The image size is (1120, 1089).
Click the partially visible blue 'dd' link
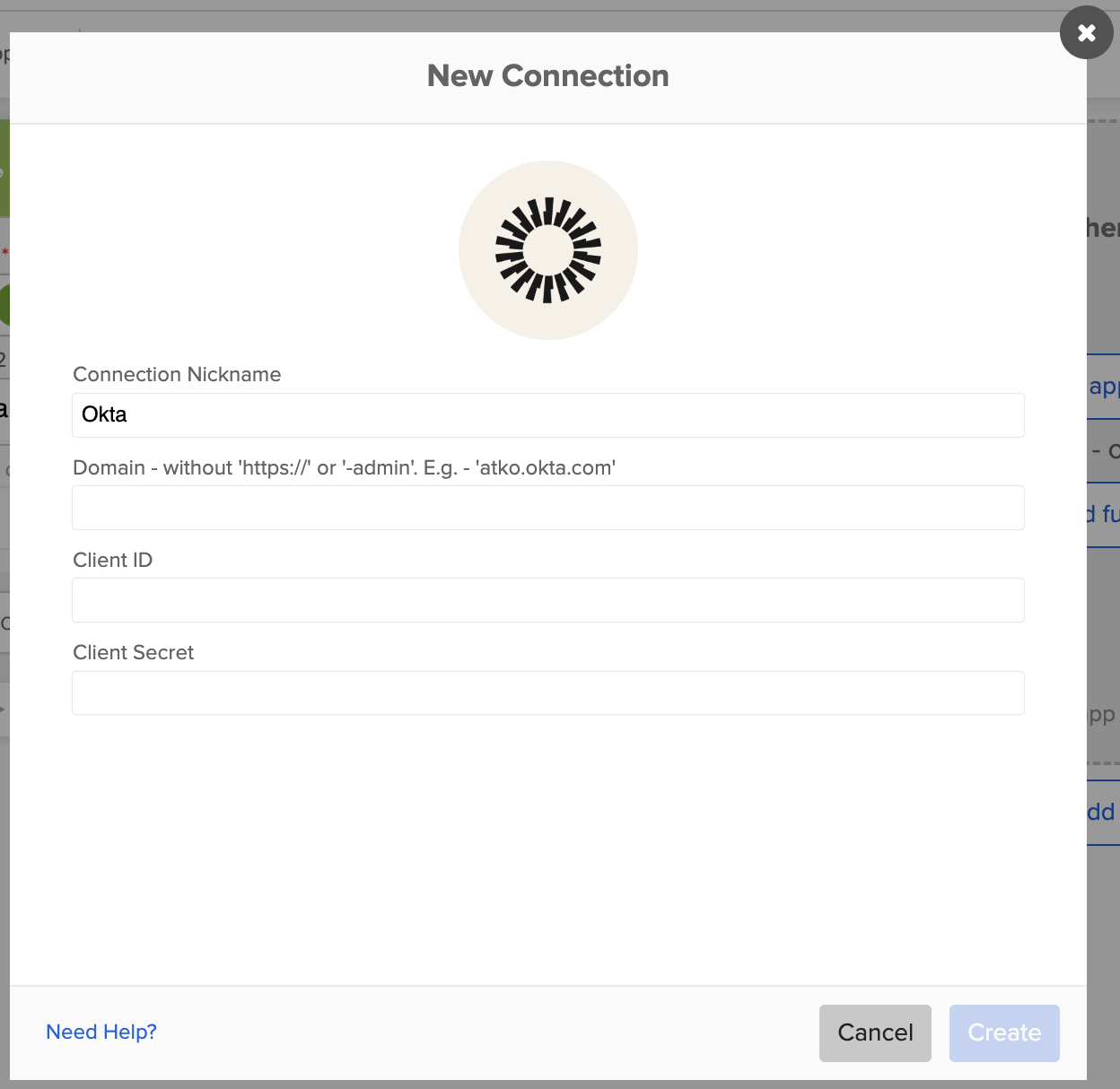(1101, 812)
